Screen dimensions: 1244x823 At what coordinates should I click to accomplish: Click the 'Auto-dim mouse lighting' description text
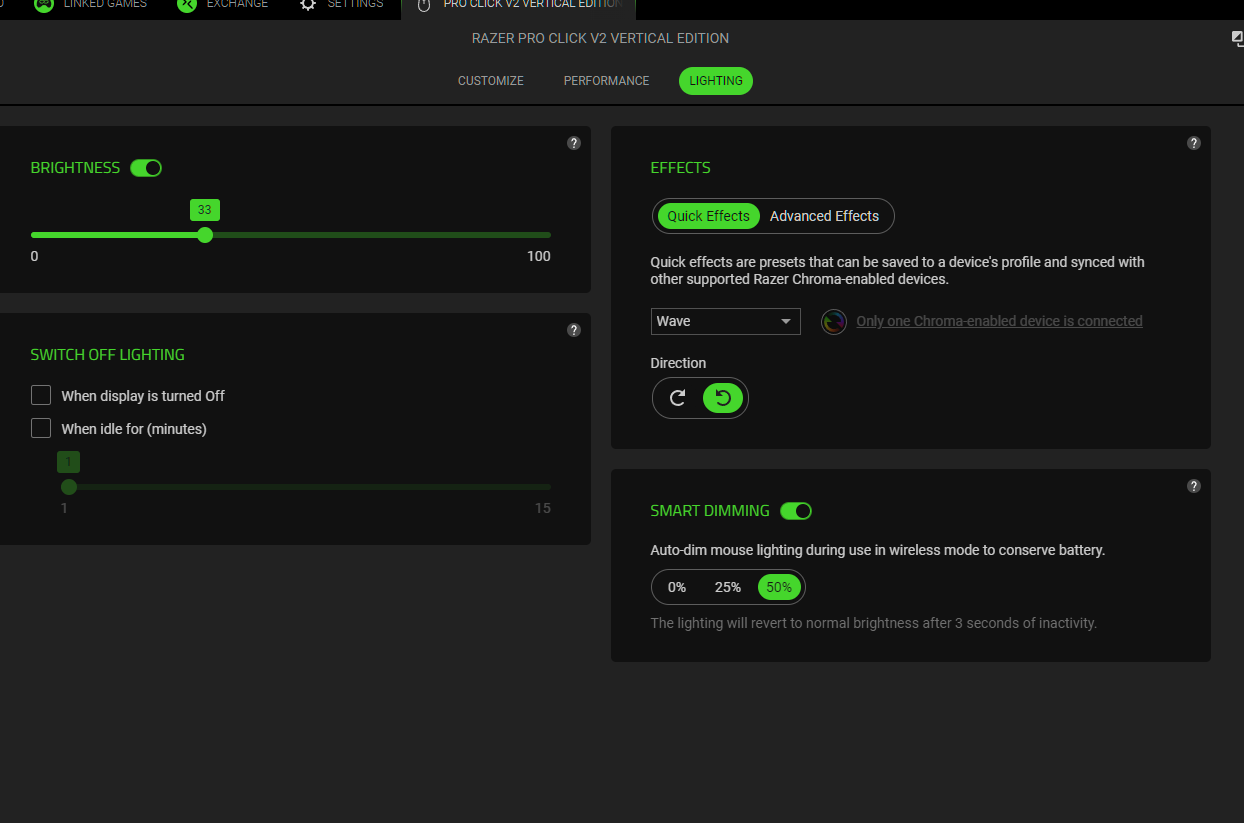[x=878, y=550]
